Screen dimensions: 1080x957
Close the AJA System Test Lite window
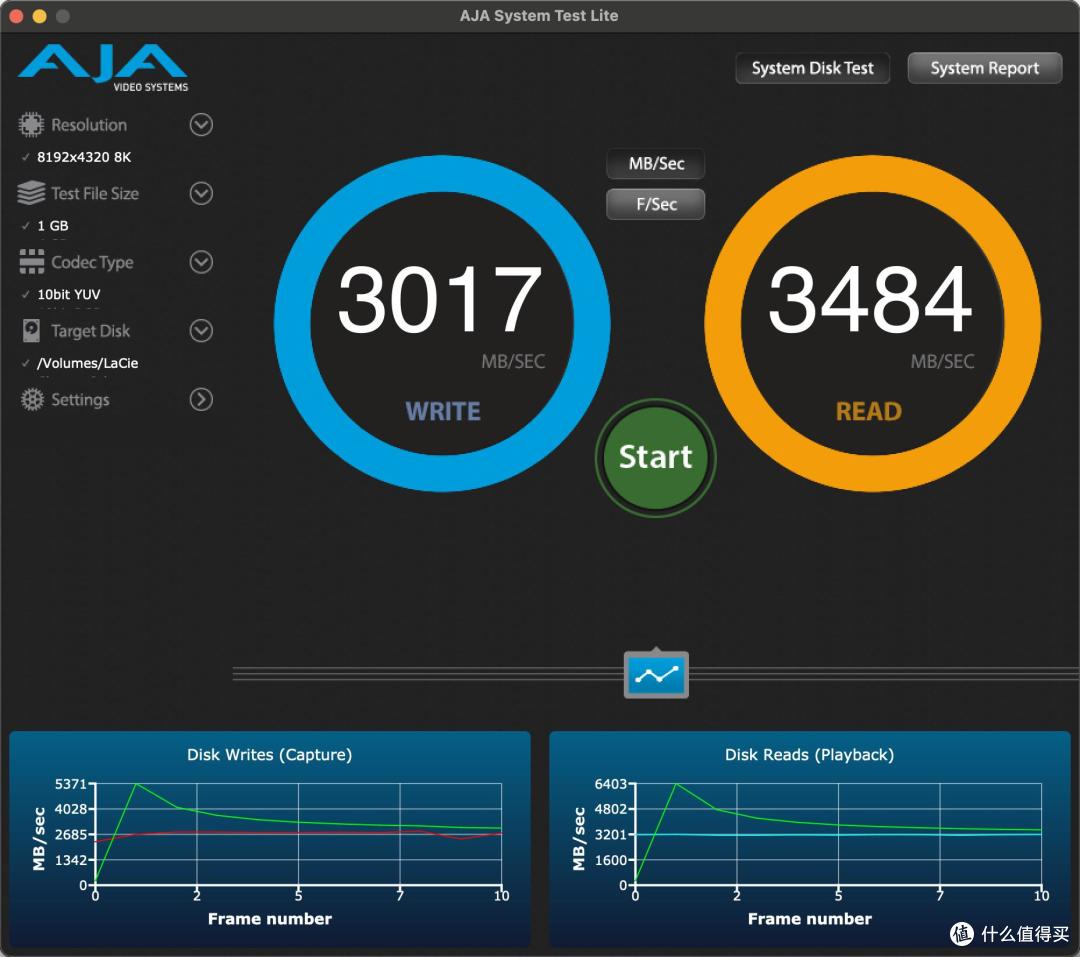pyautogui.click(x=16, y=16)
